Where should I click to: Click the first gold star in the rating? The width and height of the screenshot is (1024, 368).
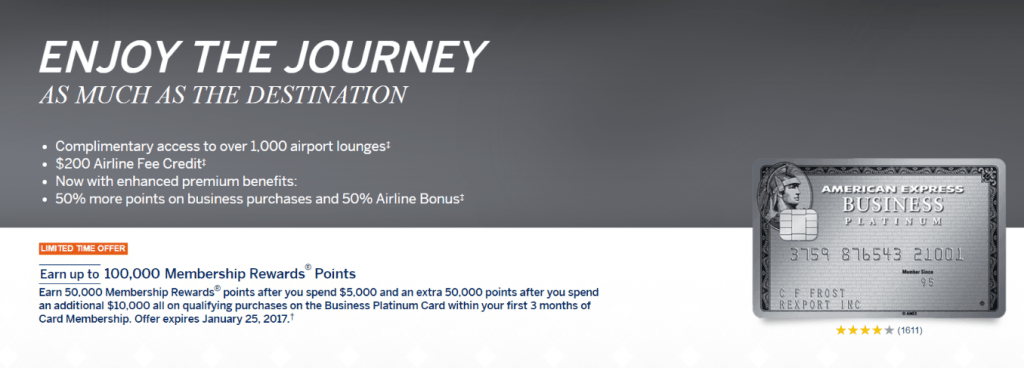841,330
